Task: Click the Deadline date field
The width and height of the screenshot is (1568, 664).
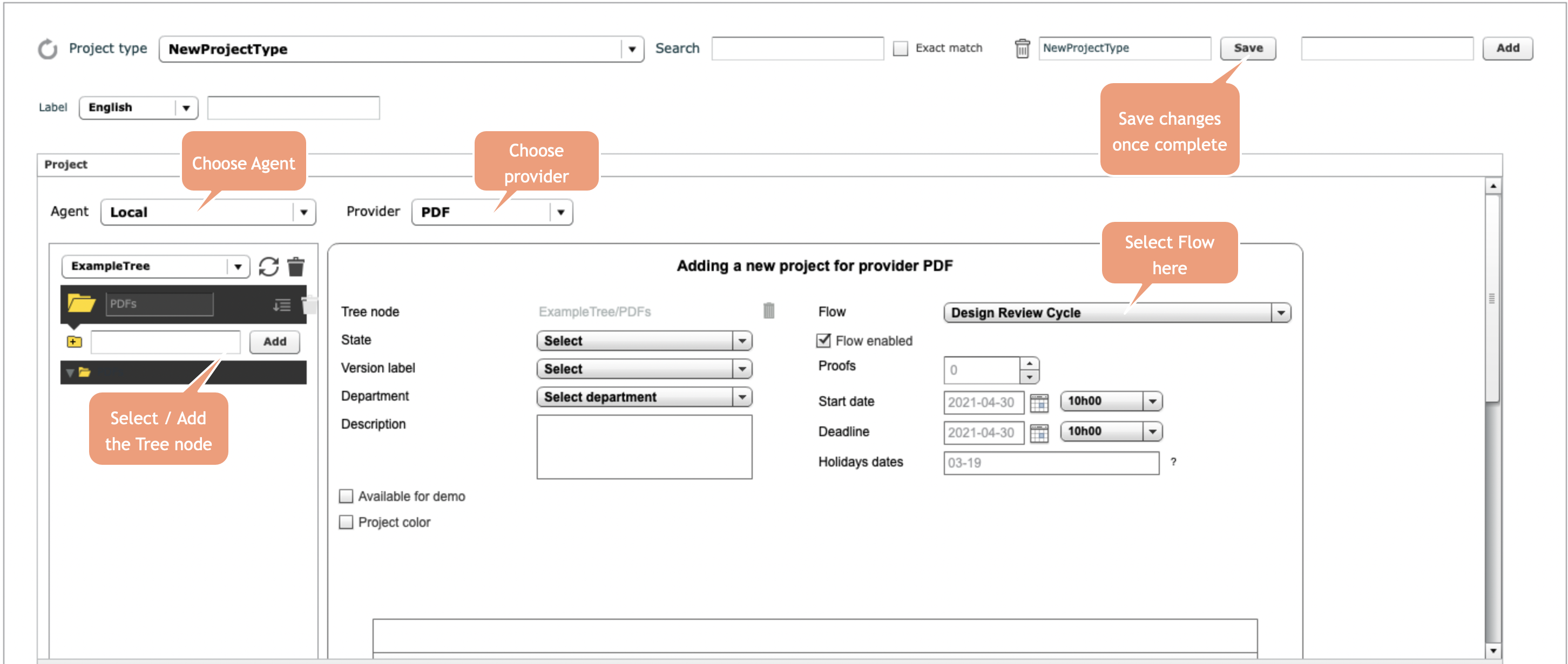Action: (x=984, y=433)
